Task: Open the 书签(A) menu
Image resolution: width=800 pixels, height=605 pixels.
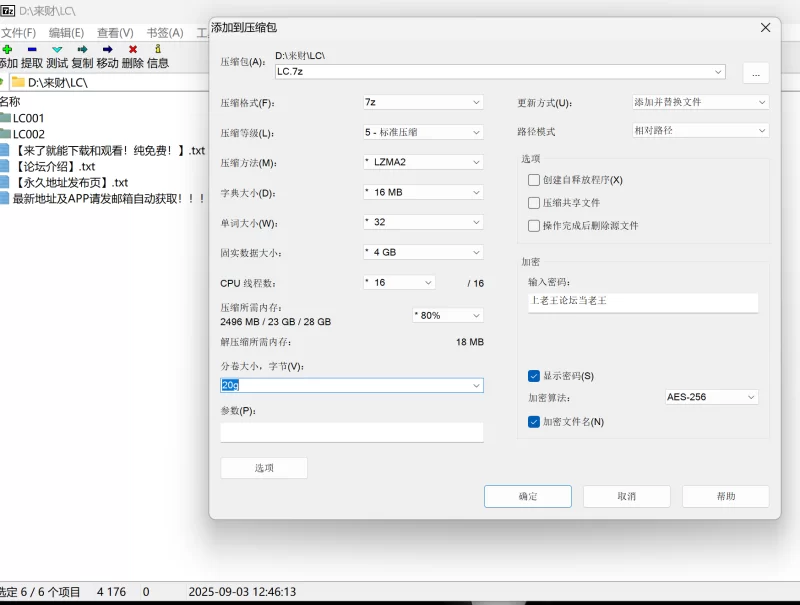Action: 165,33
